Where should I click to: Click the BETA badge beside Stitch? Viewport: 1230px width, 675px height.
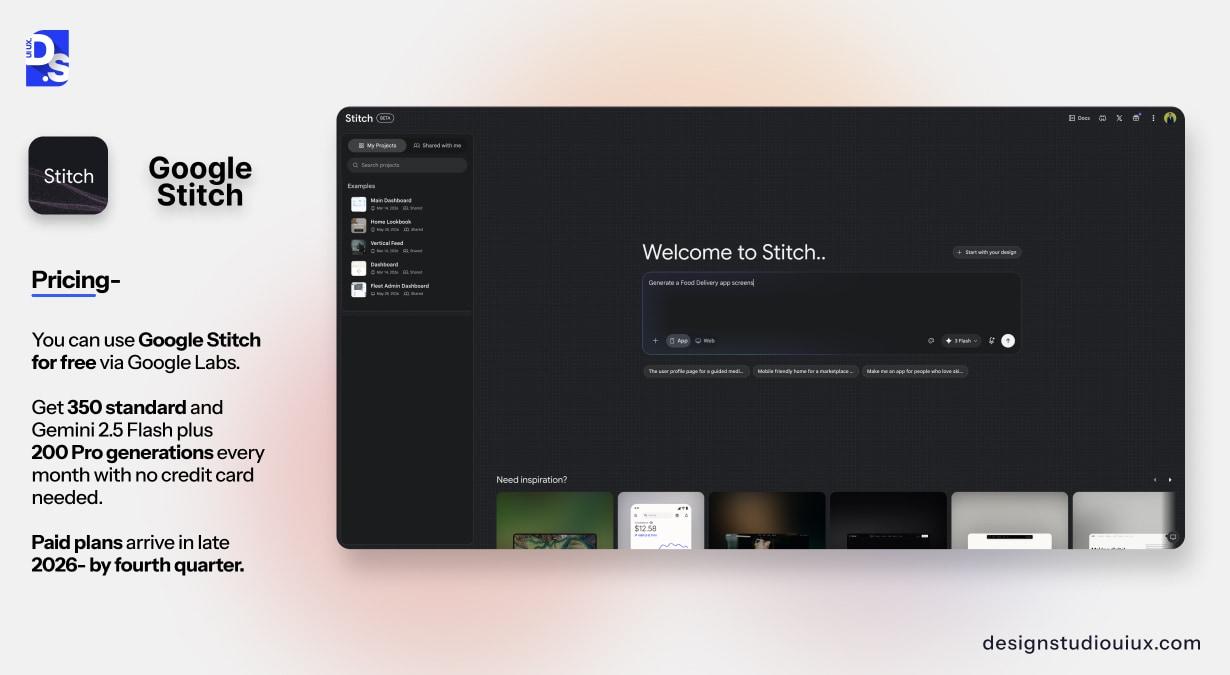click(385, 118)
